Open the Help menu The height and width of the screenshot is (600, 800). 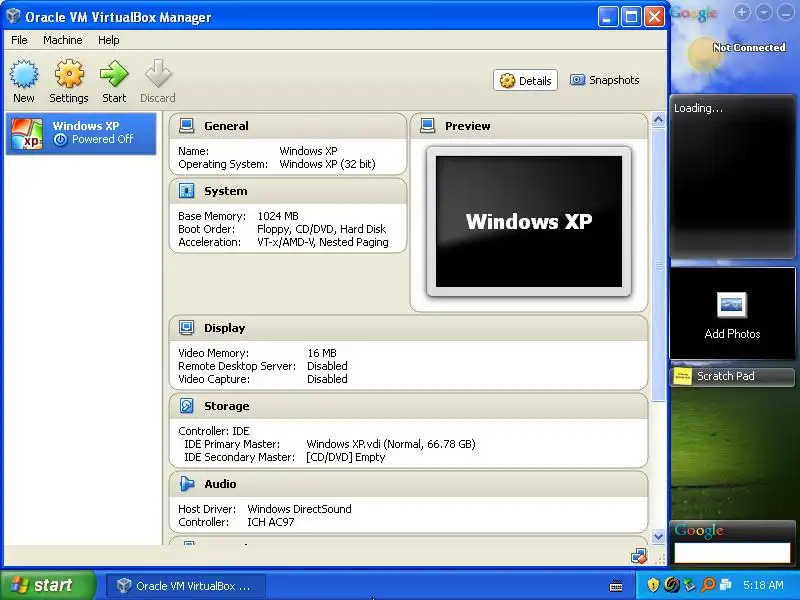109,40
